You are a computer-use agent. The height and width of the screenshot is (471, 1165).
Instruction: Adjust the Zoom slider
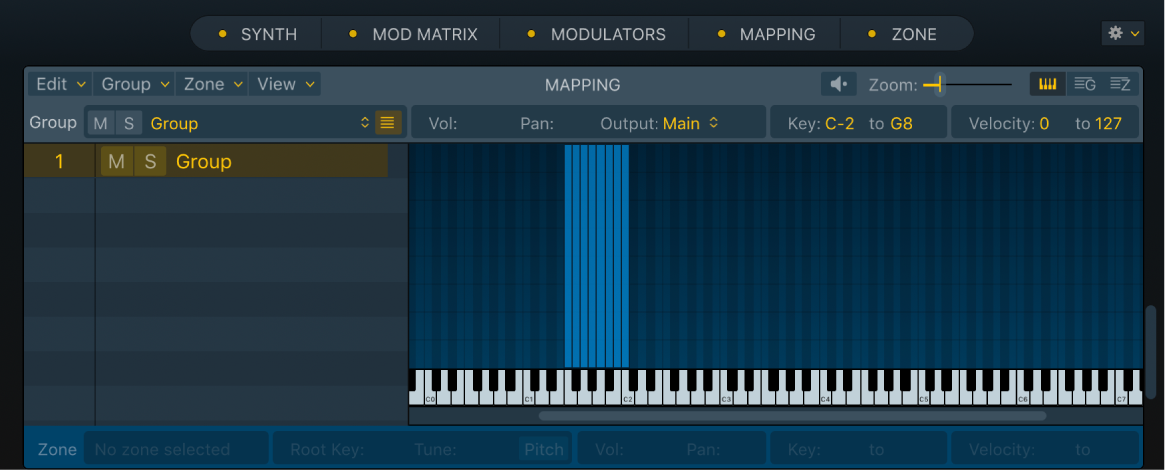coord(938,85)
